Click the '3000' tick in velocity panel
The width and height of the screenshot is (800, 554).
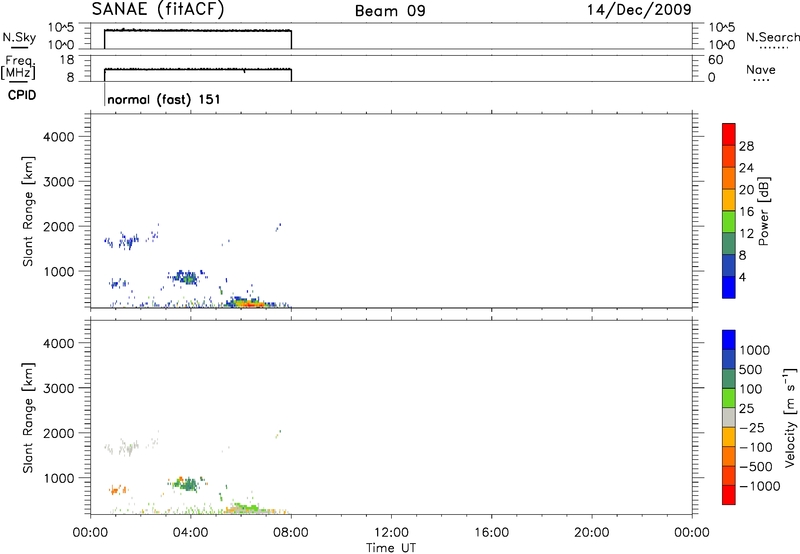pos(59,388)
